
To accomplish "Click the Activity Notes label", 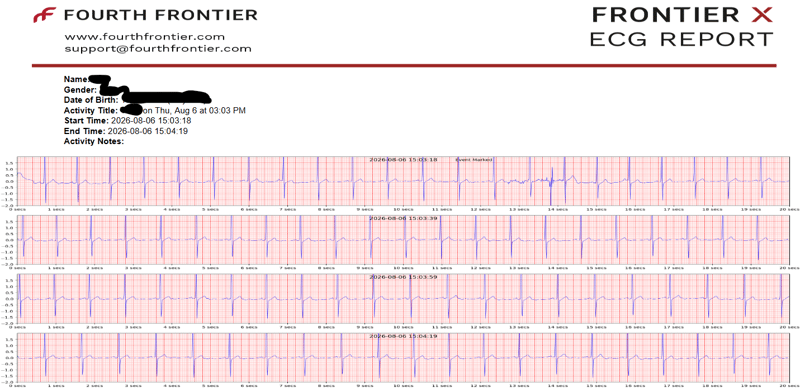I will click(94, 141).
